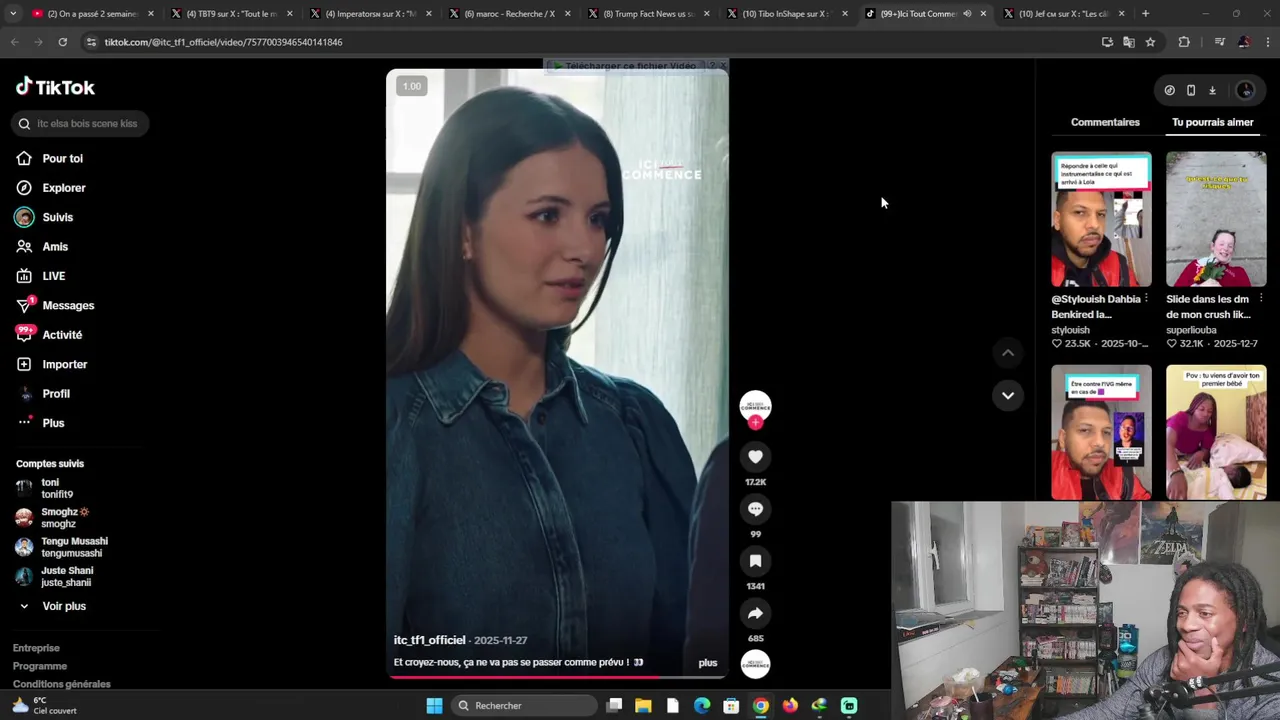Like the video with heart icon
Image resolution: width=1280 pixels, height=720 pixels.
tap(755, 457)
